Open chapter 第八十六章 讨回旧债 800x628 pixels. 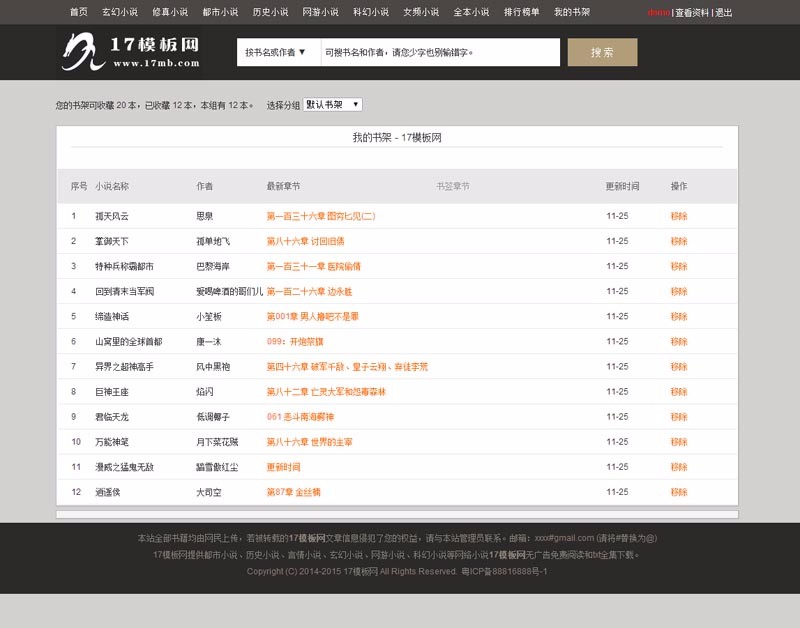pos(305,241)
